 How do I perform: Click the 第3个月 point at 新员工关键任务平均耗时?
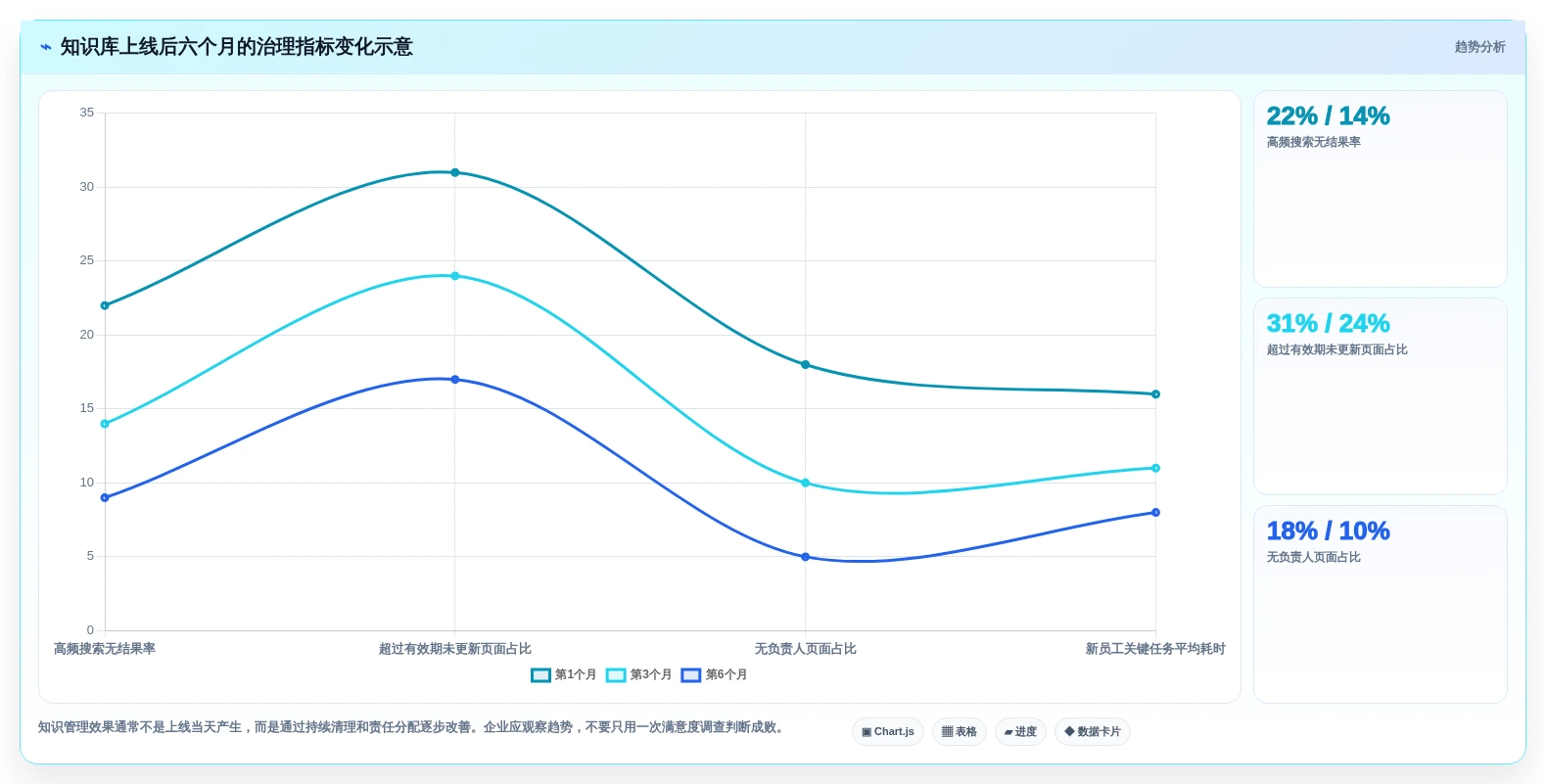click(x=1155, y=468)
